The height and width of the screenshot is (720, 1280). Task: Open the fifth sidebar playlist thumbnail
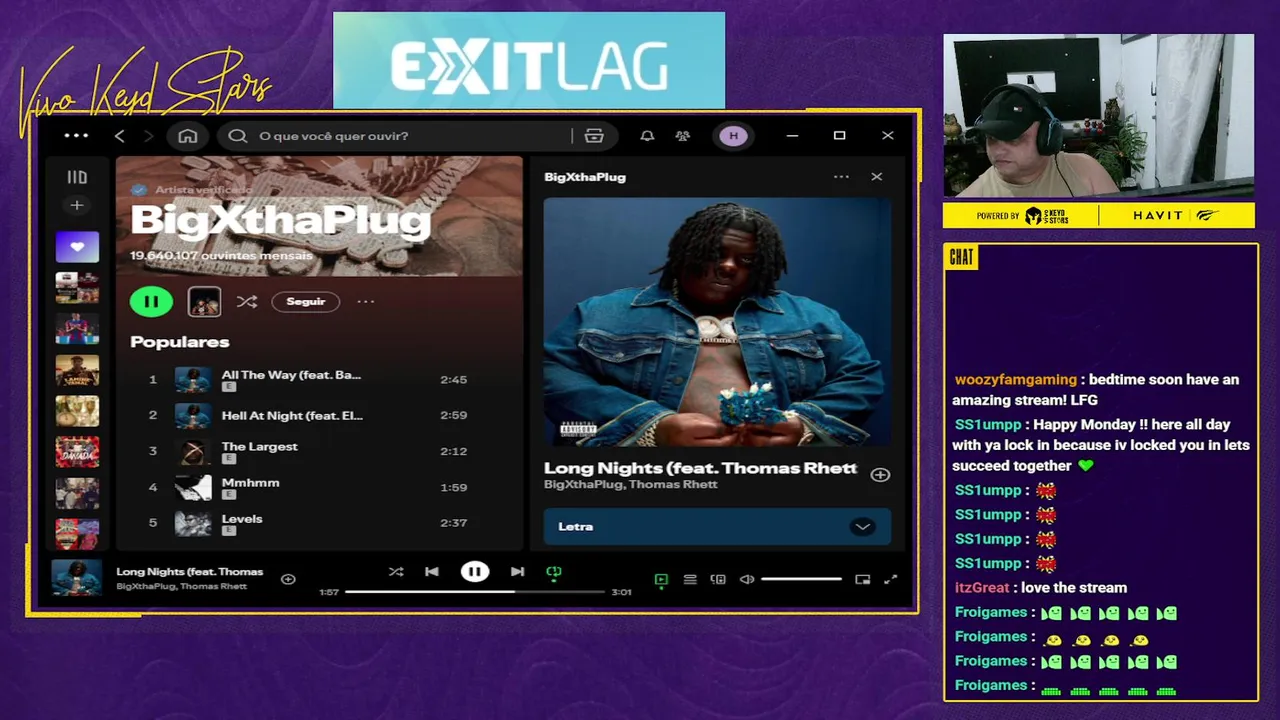[77, 411]
